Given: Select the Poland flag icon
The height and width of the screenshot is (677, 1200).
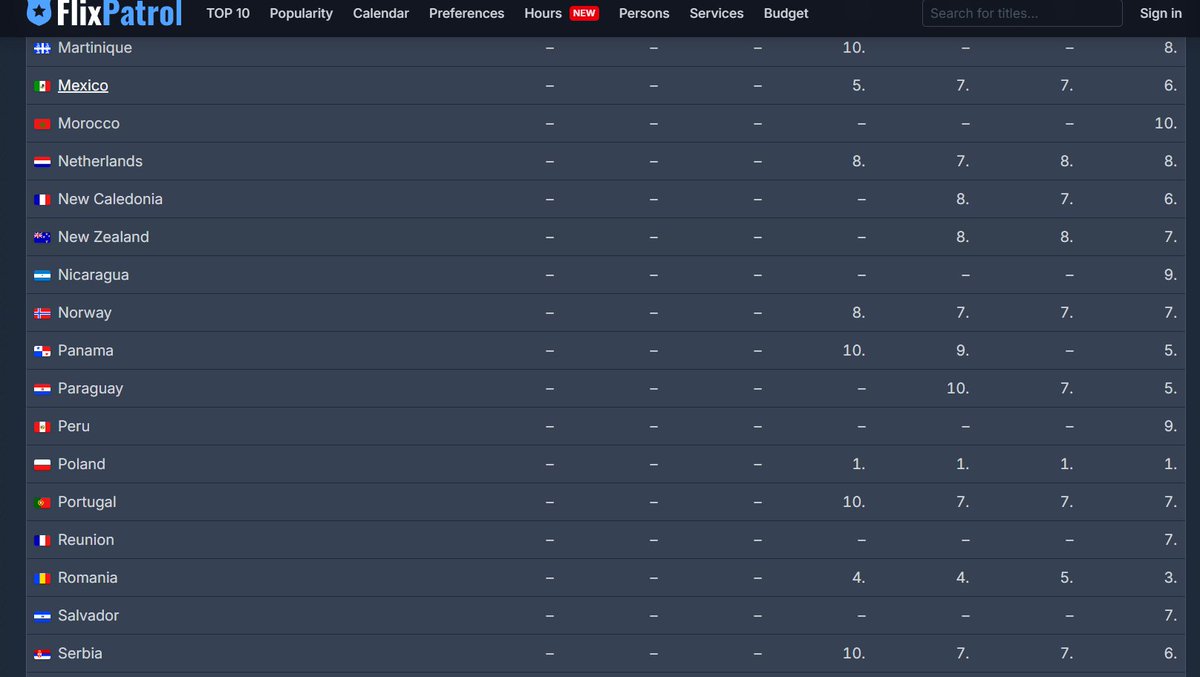Looking at the screenshot, I should [x=42, y=465].
